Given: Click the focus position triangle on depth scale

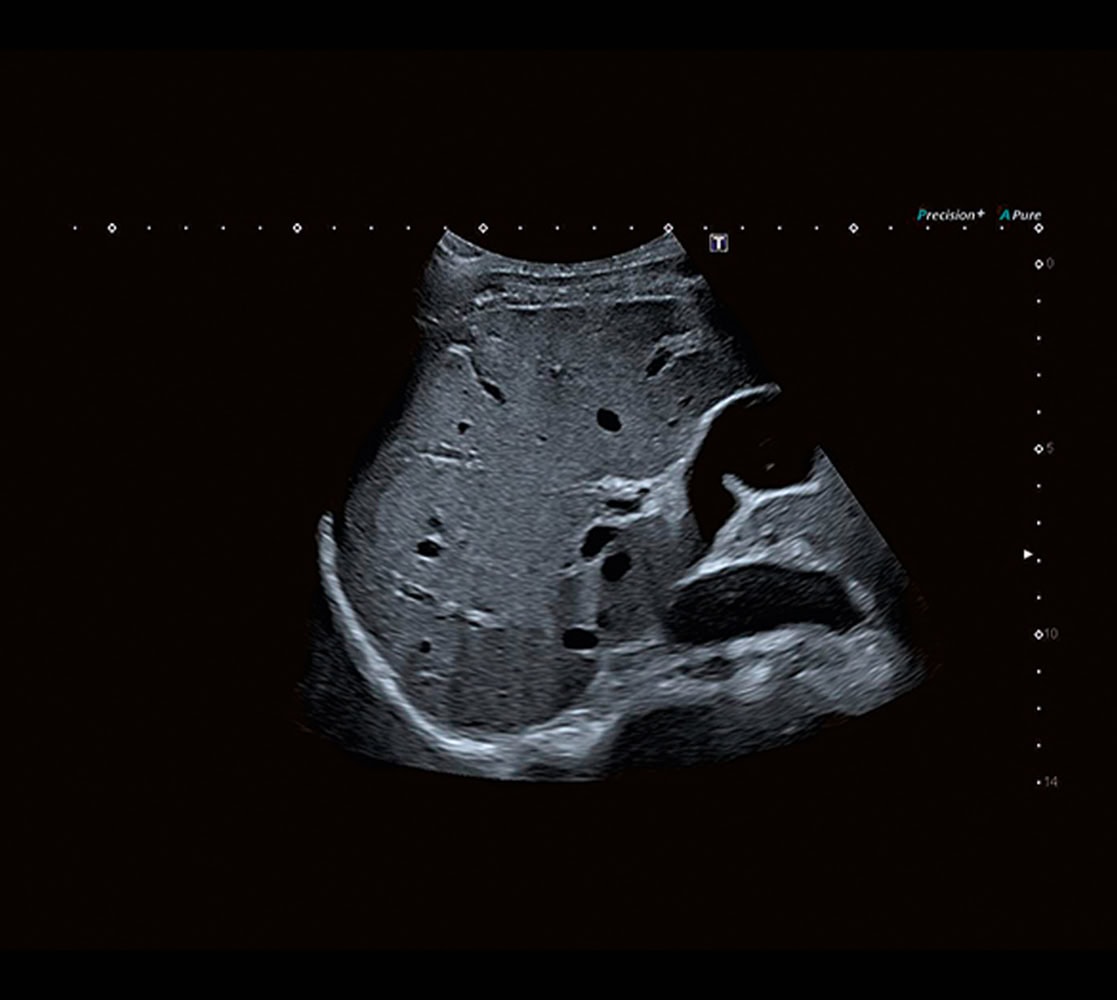Looking at the screenshot, I should [x=1028, y=554].
